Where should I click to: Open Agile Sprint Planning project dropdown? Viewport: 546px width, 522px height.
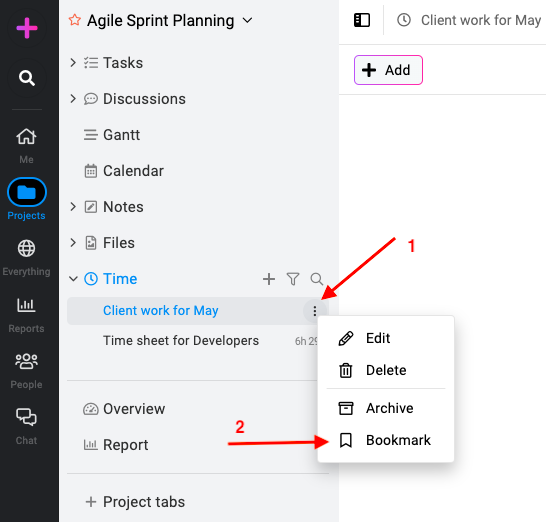click(x=247, y=21)
